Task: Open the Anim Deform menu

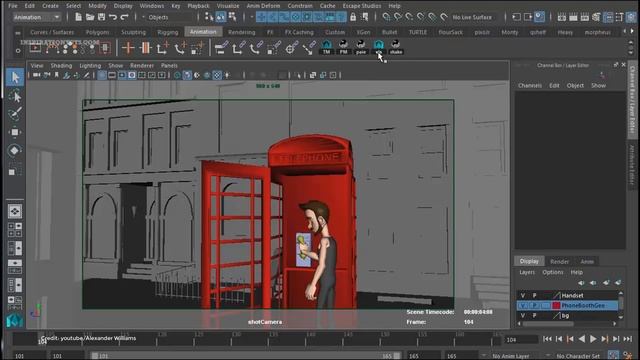Action: point(263,6)
